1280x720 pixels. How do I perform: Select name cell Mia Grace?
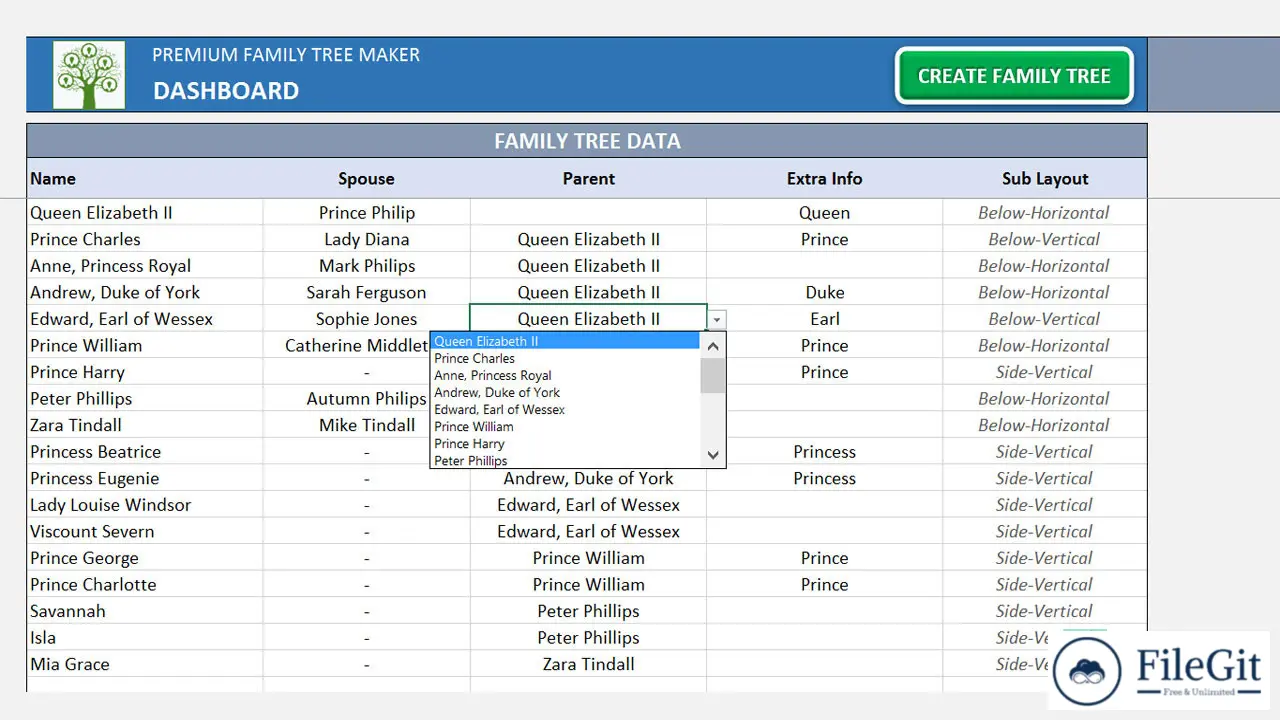click(x=145, y=663)
